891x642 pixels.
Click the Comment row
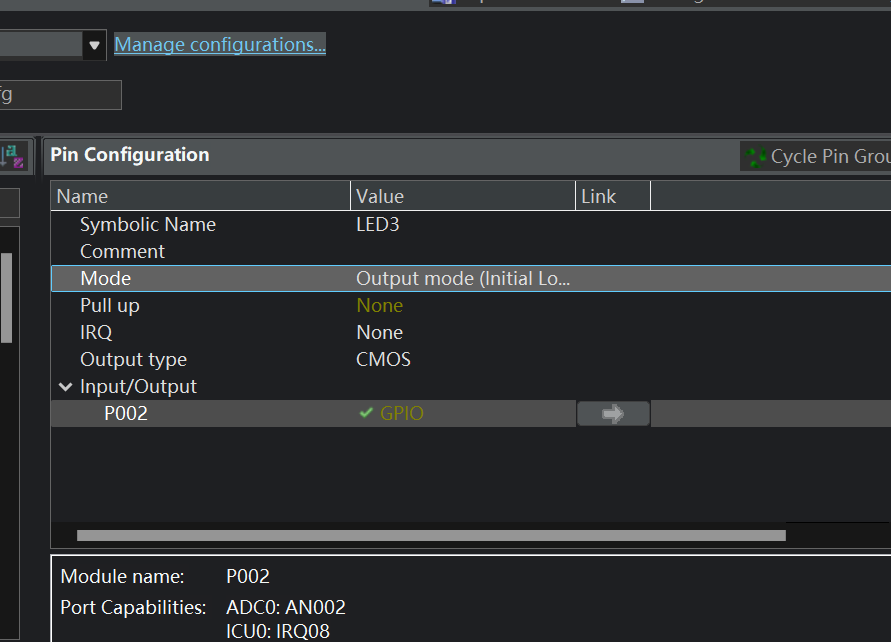click(471, 252)
